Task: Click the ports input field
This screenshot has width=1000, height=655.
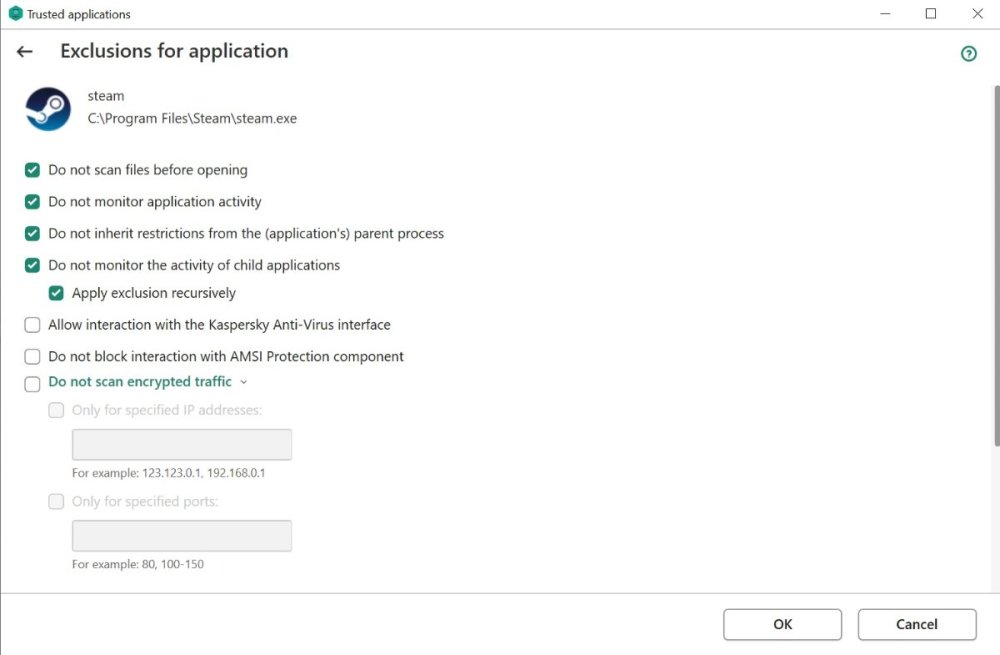Action: click(181, 535)
